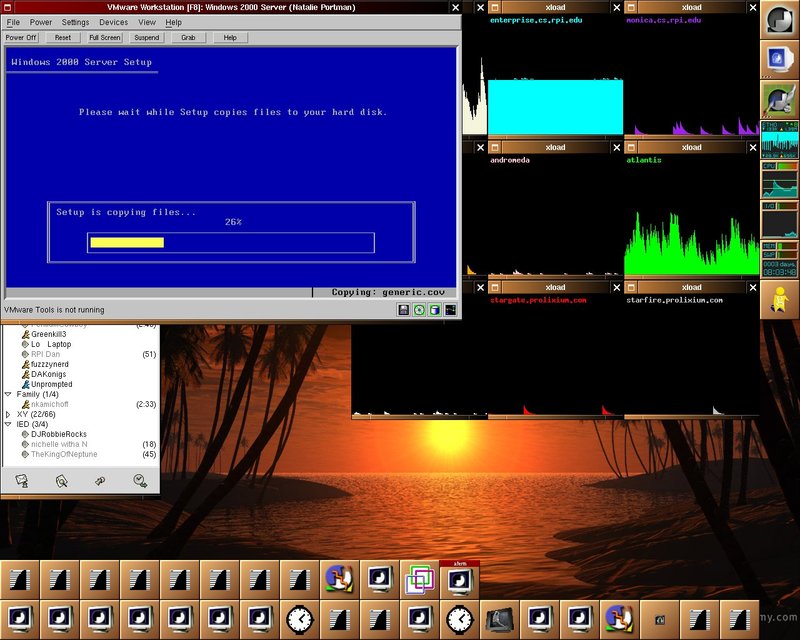Open the Devices menu
Viewport: 800px width, 640px height.
[113, 22]
